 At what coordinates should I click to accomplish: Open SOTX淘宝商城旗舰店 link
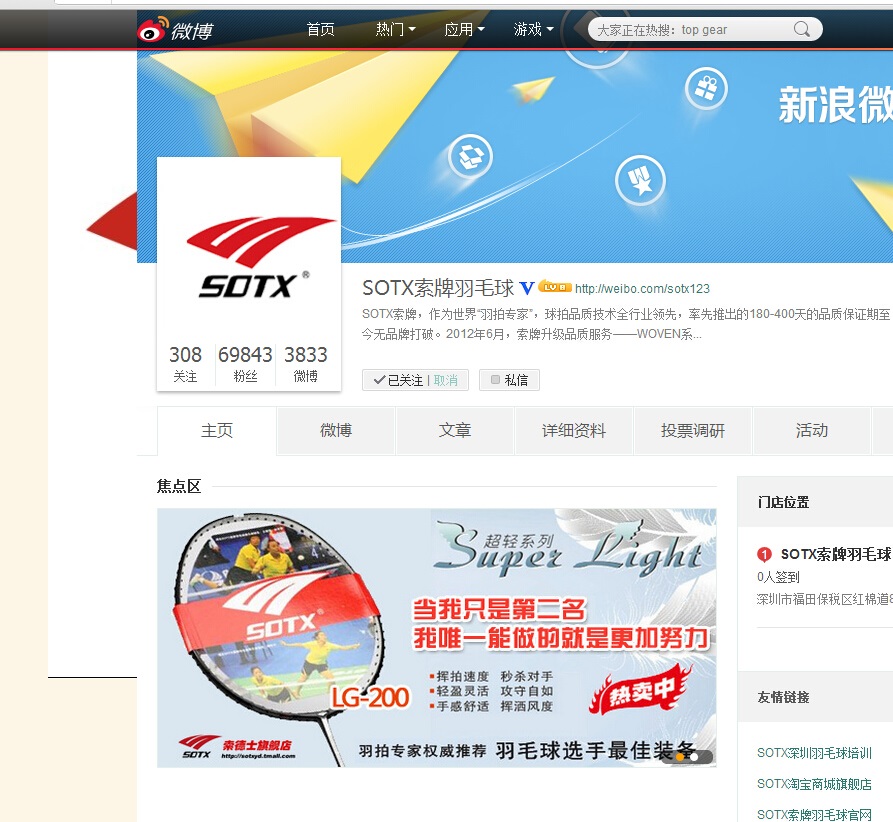814,784
